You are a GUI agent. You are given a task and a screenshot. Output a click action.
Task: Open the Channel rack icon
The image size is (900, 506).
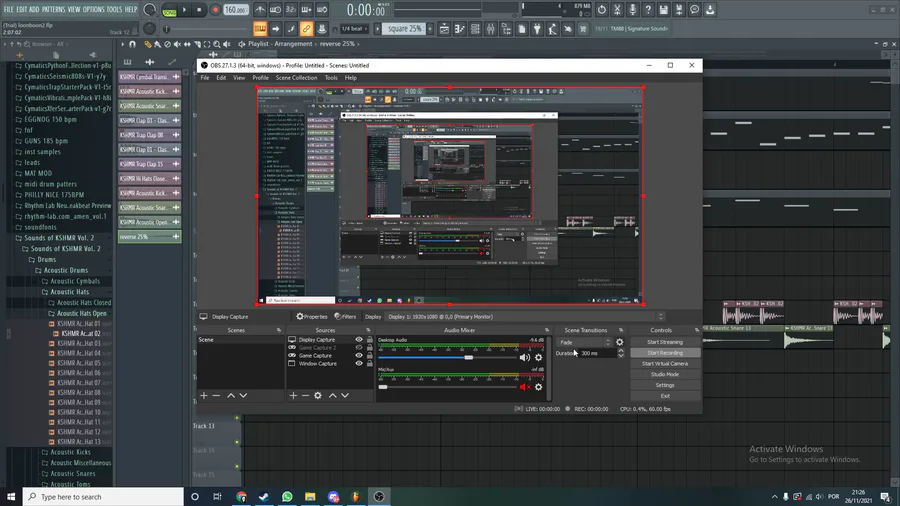tap(475, 29)
